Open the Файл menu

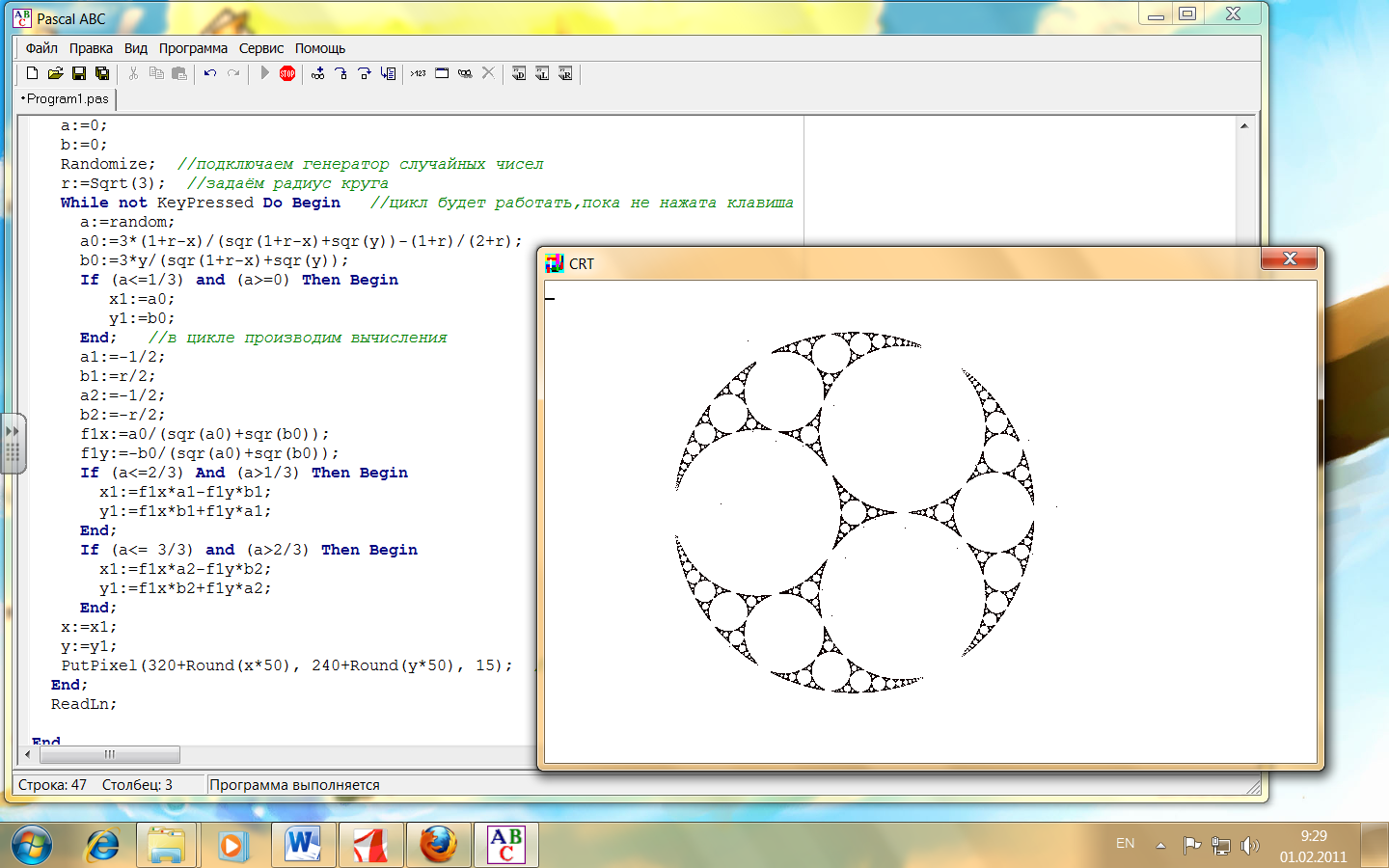point(41,48)
